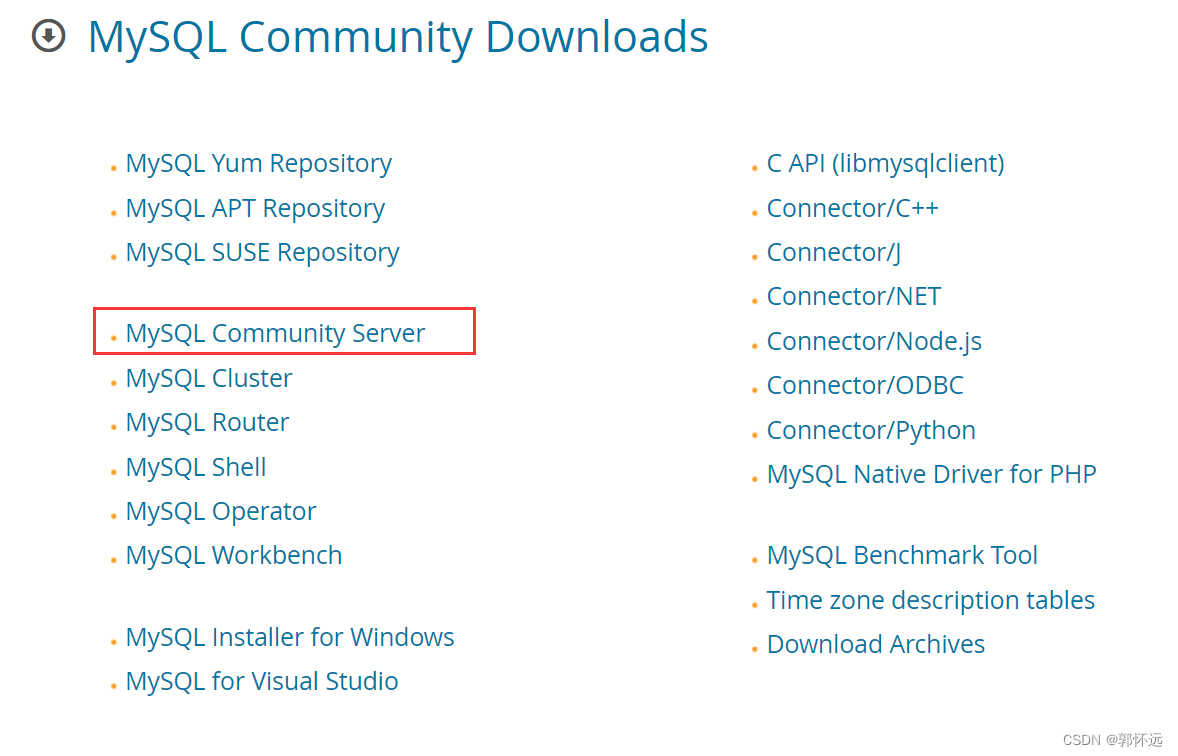Image resolution: width=1178 pixels, height=756 pixels.
Task: Open the MySQL Workbench link
Action: click(x=234, y=555)
